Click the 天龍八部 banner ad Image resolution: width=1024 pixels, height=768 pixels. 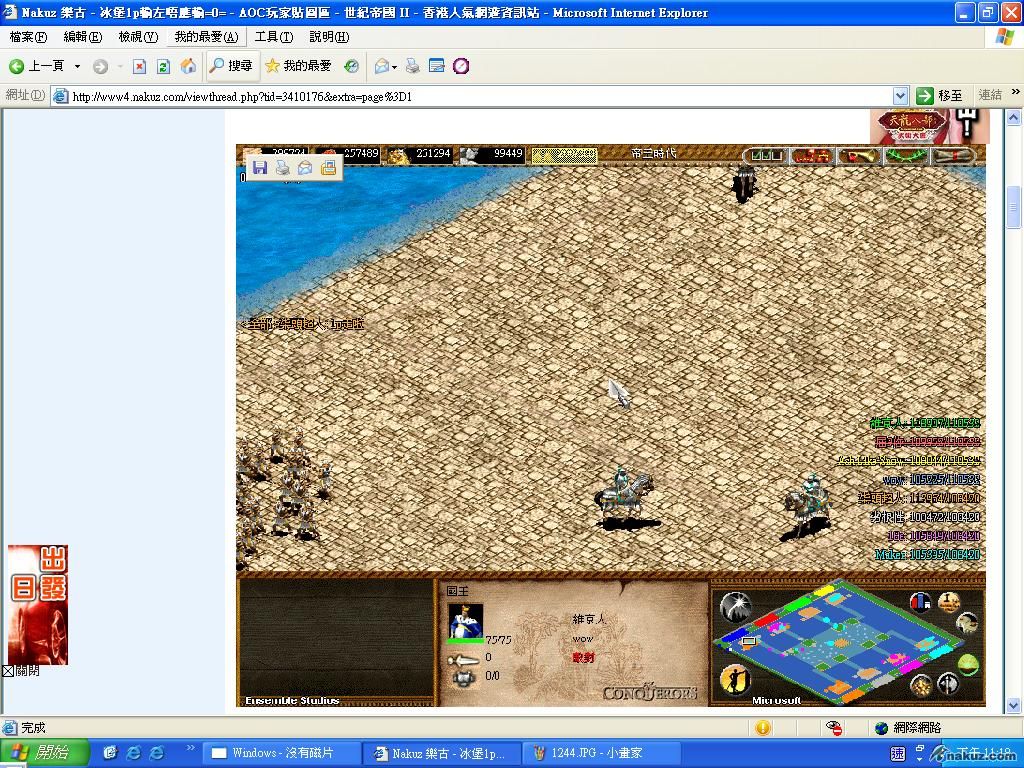pos(929,127)
